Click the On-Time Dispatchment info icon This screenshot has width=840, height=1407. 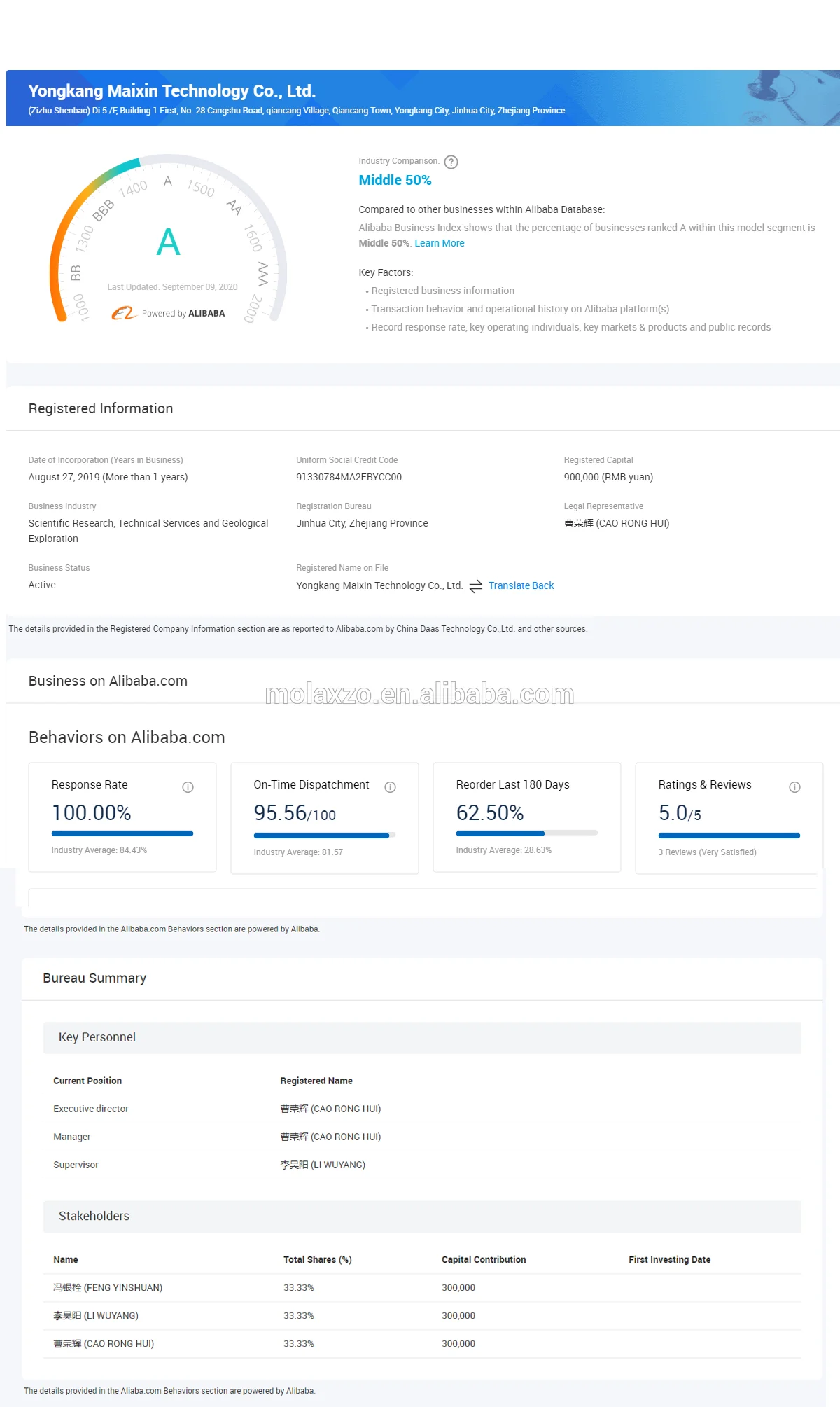point(390,787)
